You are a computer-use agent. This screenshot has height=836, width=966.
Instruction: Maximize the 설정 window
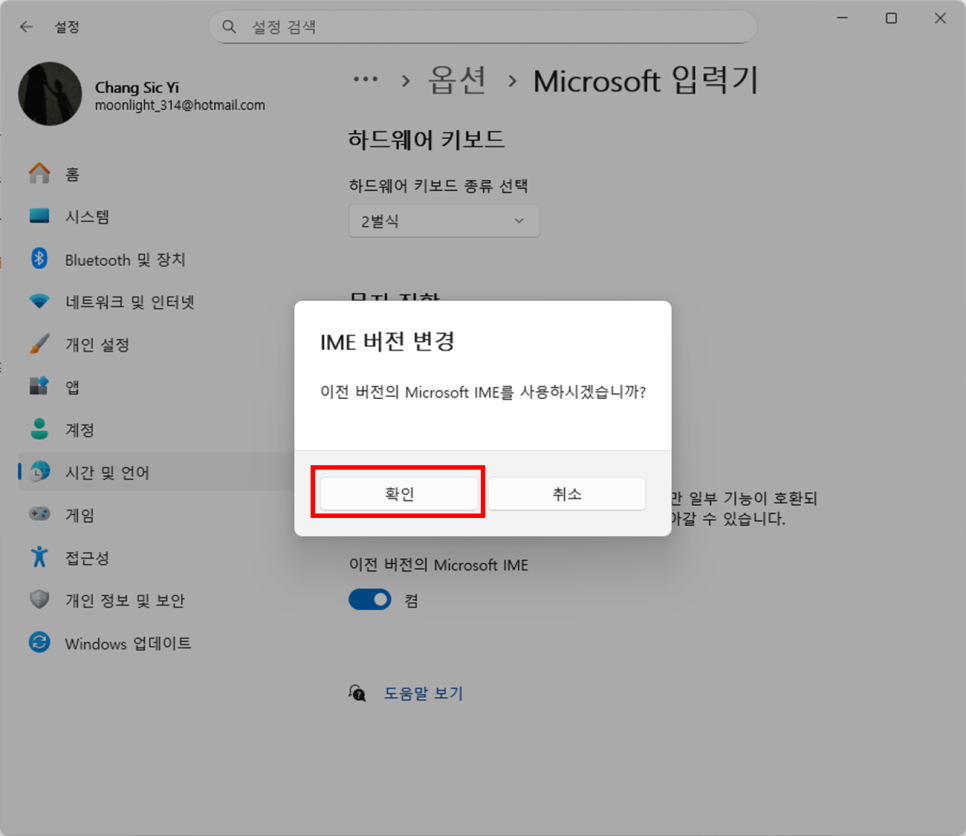[x=891, y=18]
